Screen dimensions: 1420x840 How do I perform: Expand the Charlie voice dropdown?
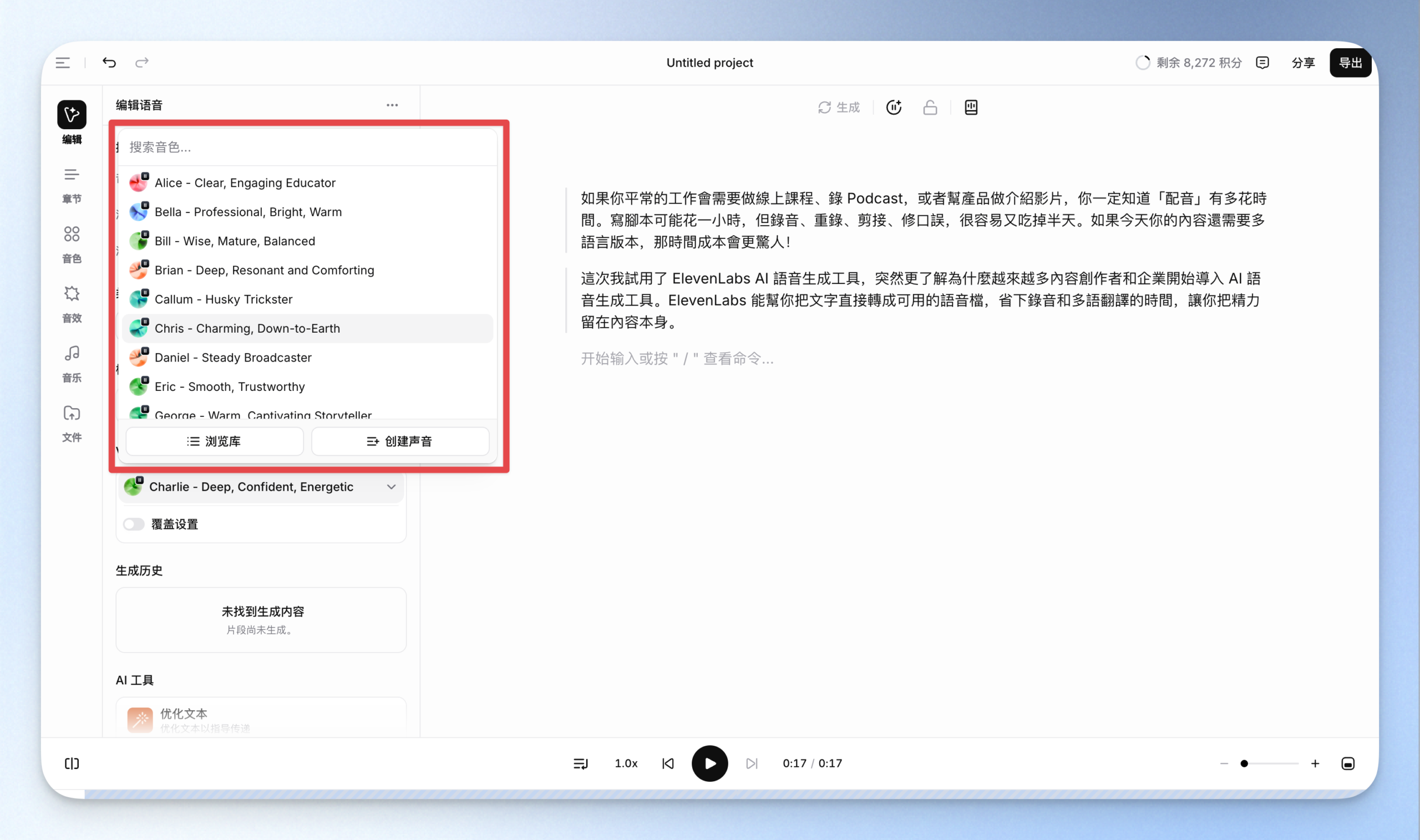click(x=261, y=487)
